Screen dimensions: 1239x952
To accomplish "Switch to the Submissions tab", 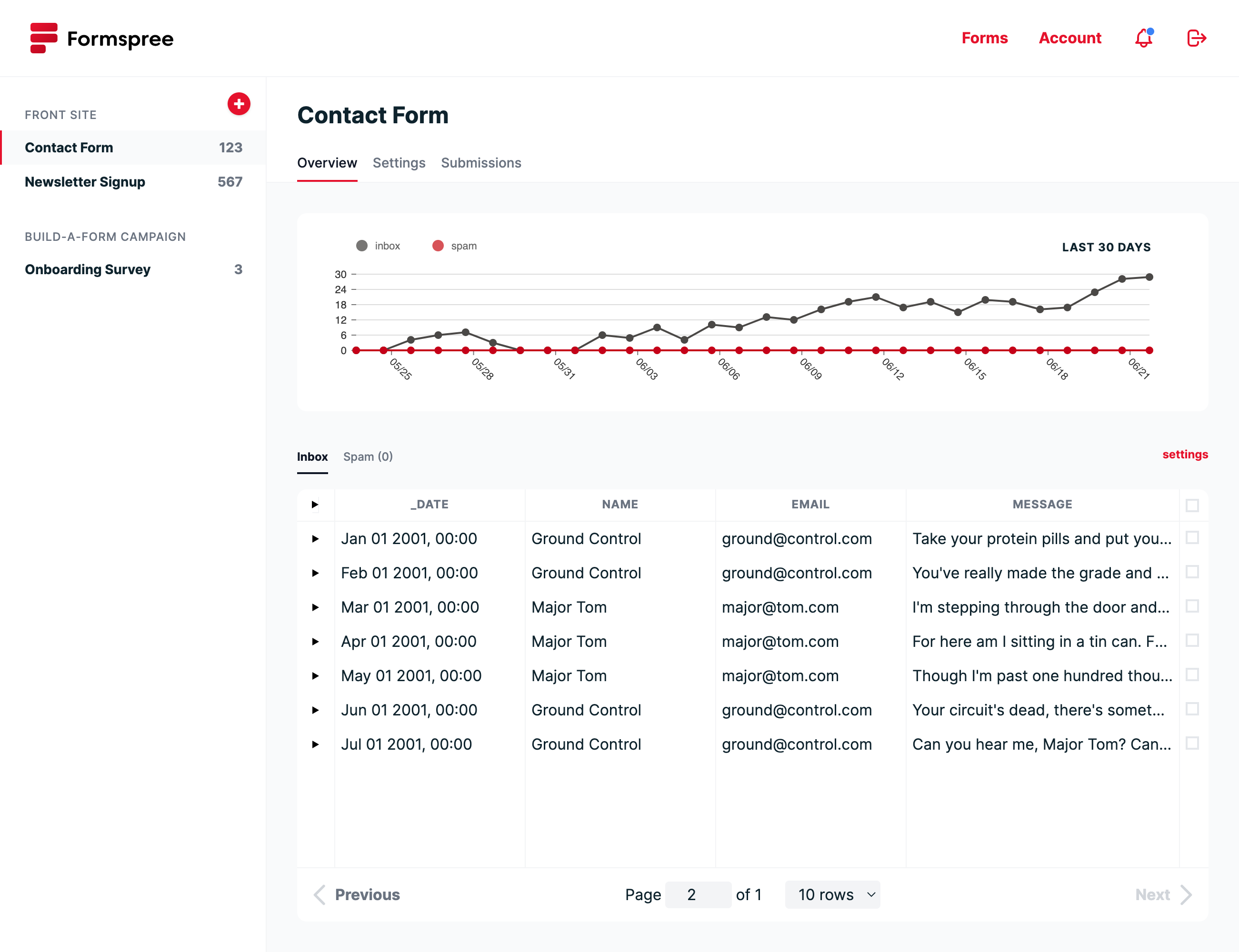I will coord(480,163).
